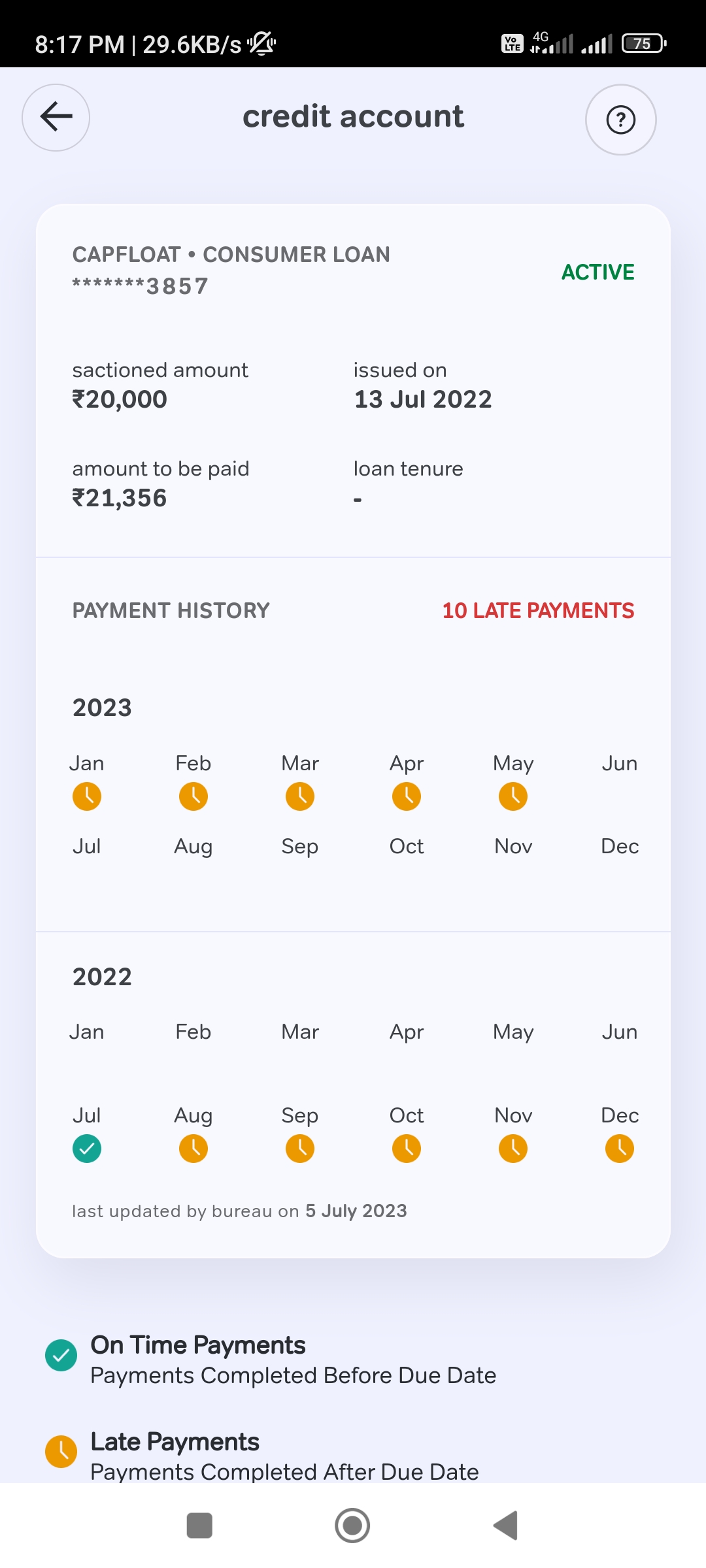Tap December 2022 late payment icon

(x=620, y=1149)
